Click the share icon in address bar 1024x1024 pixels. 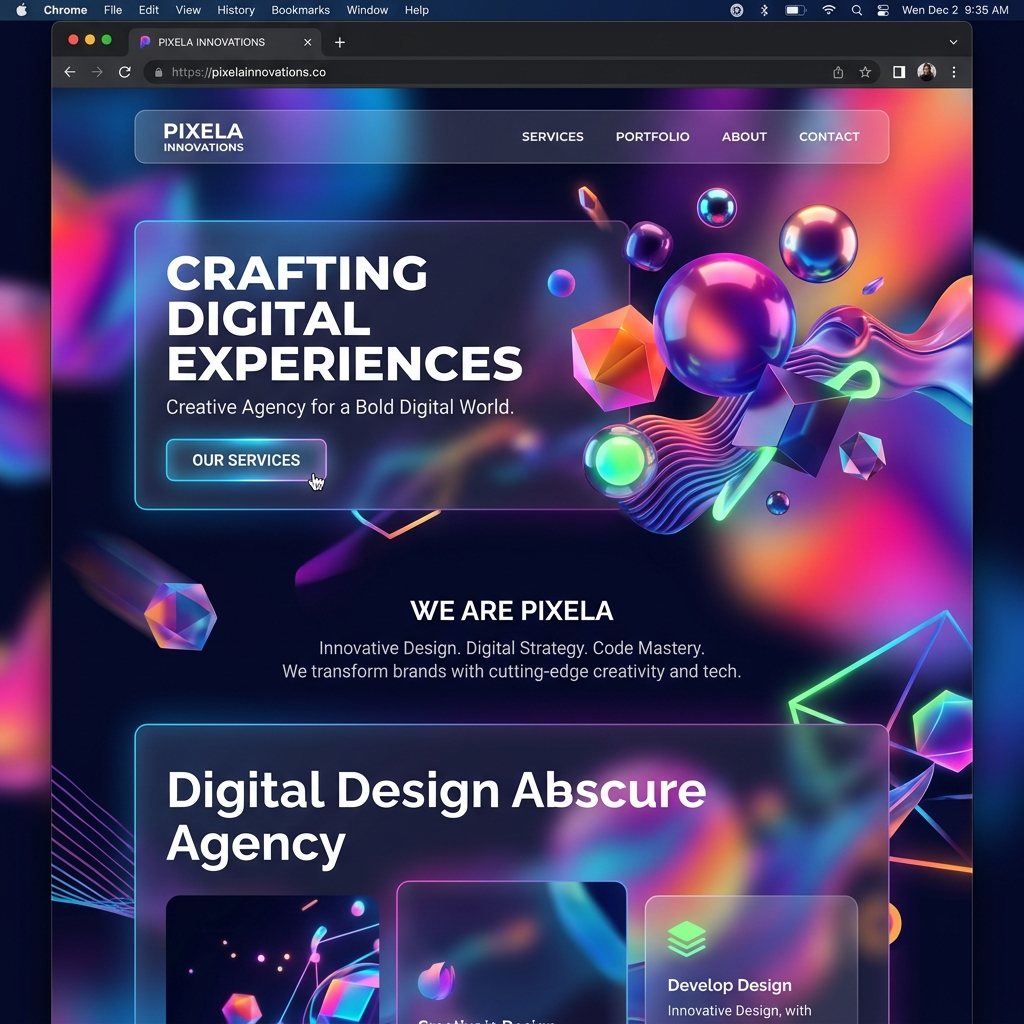(839, 72)
